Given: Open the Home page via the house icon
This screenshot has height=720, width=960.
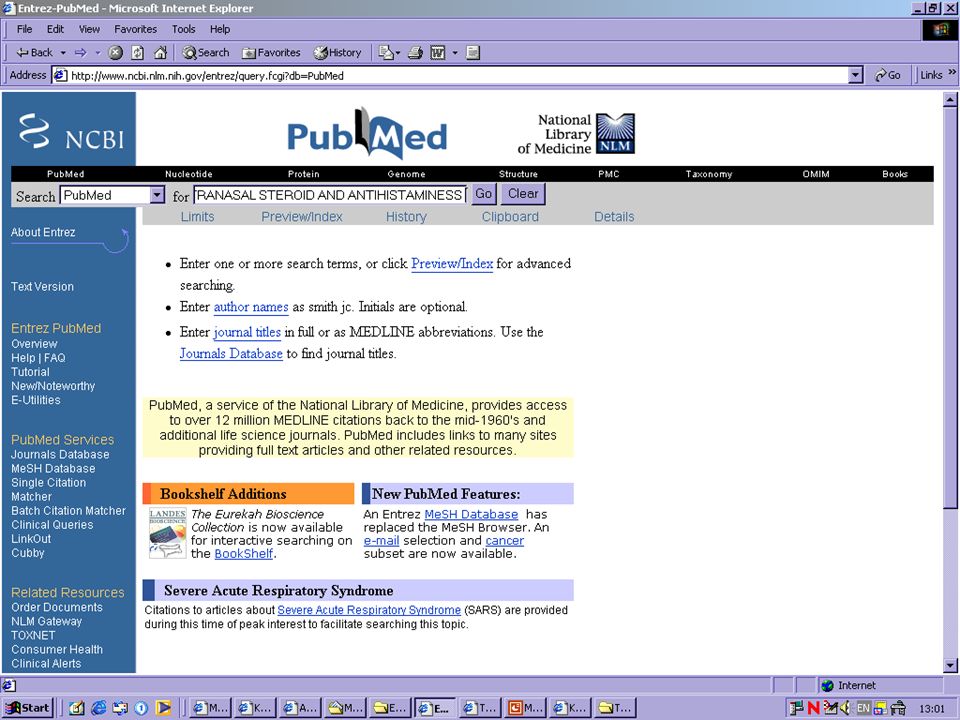Looking at the screenshot, I should click(x=160, y=53).
